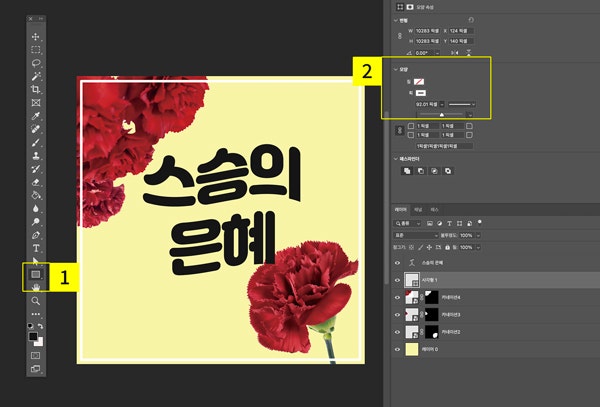
Task: Select the Crop tool
Action: point(36,89)
